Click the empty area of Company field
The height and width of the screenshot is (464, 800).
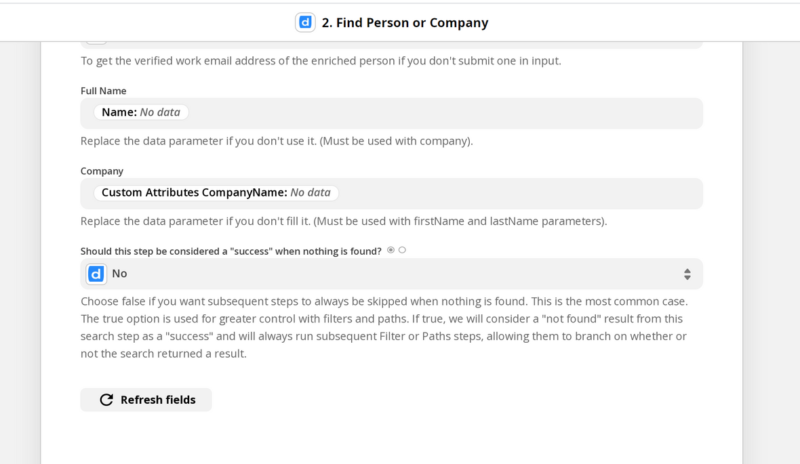pos(519,193)
